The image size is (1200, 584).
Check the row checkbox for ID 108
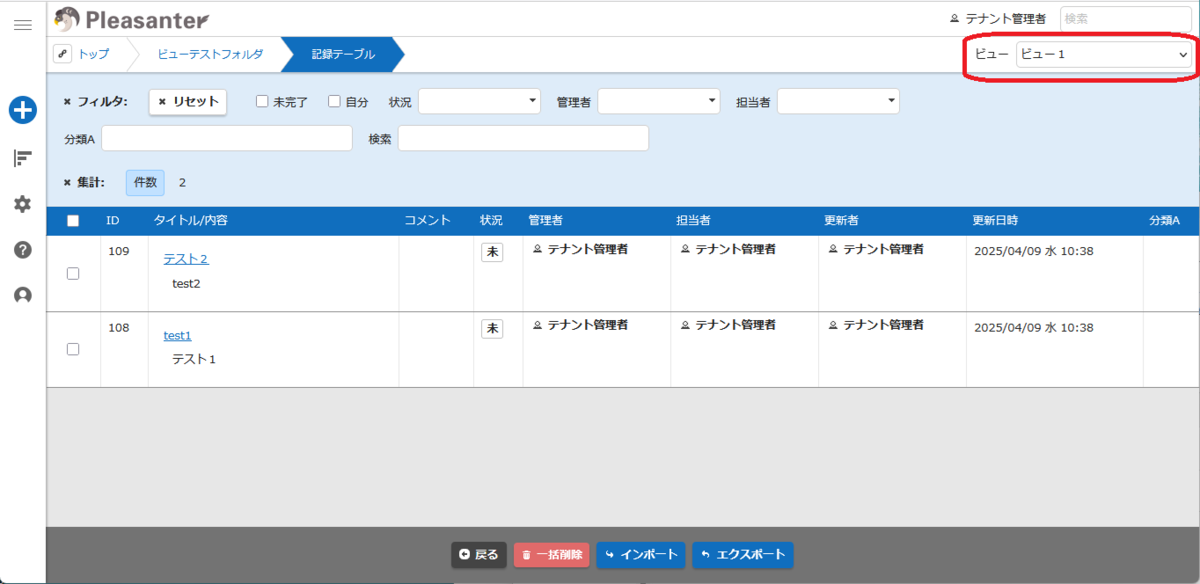[73, 349]
